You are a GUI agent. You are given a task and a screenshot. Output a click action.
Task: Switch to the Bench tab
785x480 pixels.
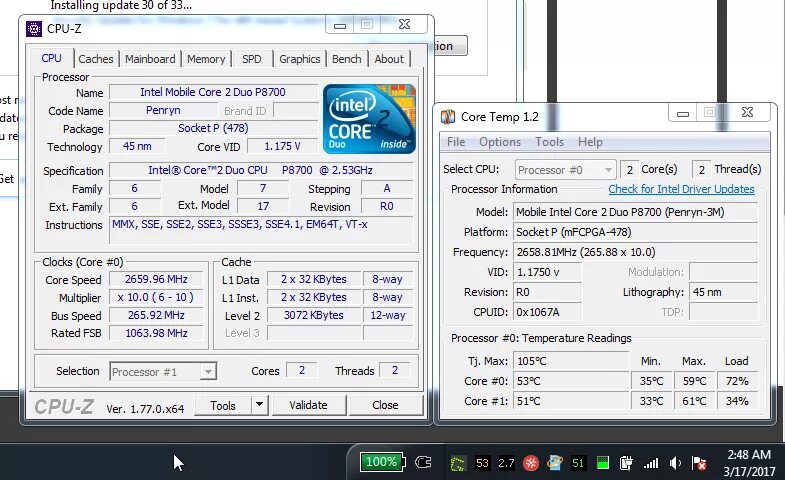click(346, 59)
